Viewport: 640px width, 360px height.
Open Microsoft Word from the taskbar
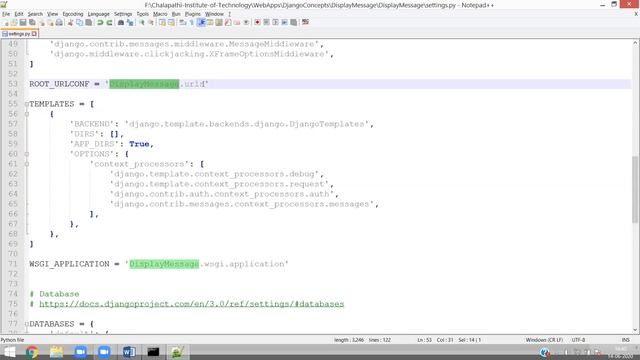(129, 352)
